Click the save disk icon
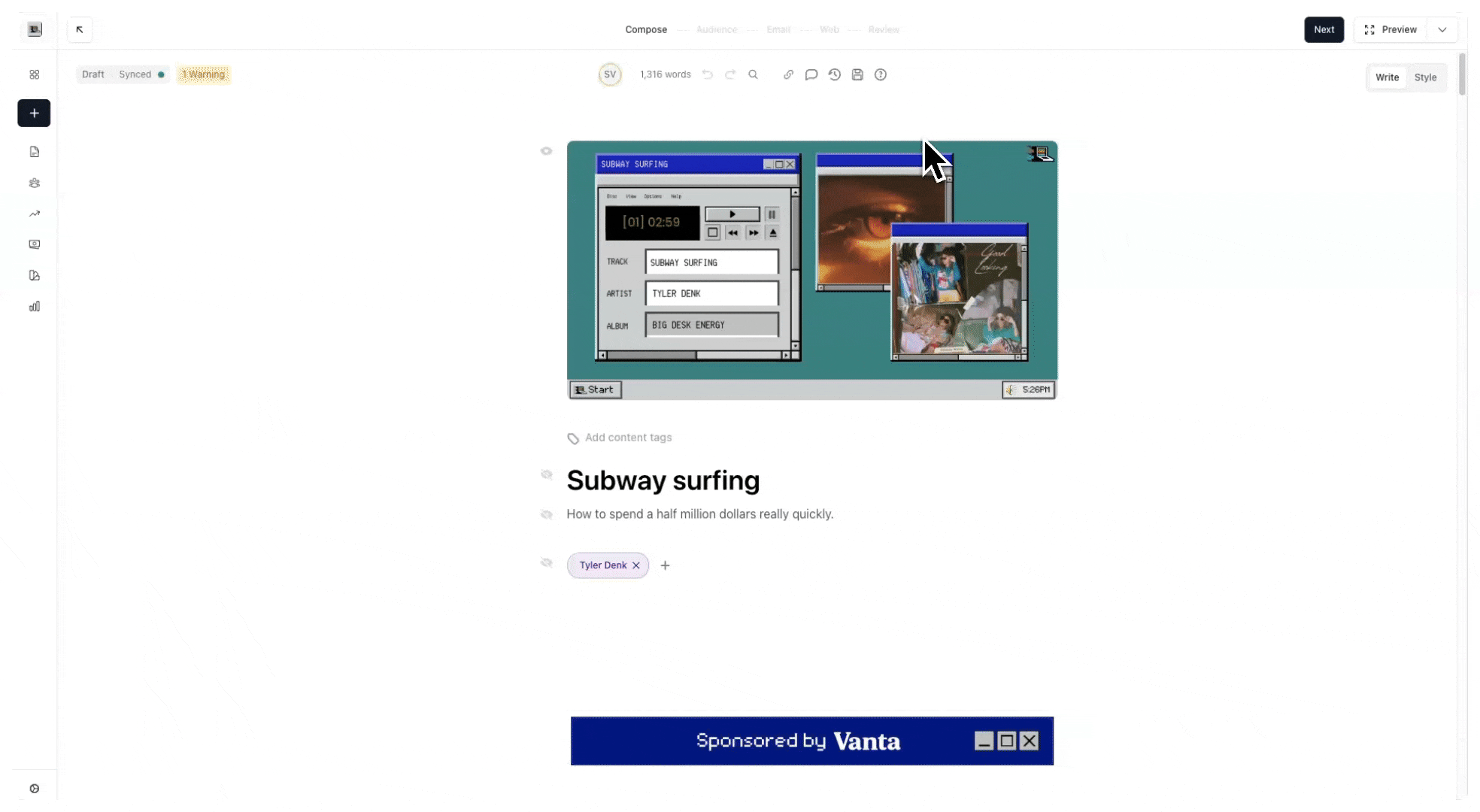Image resolution: width=1480 pixels, height=812 pixels. pyautogui.click(x=857, y=74)
